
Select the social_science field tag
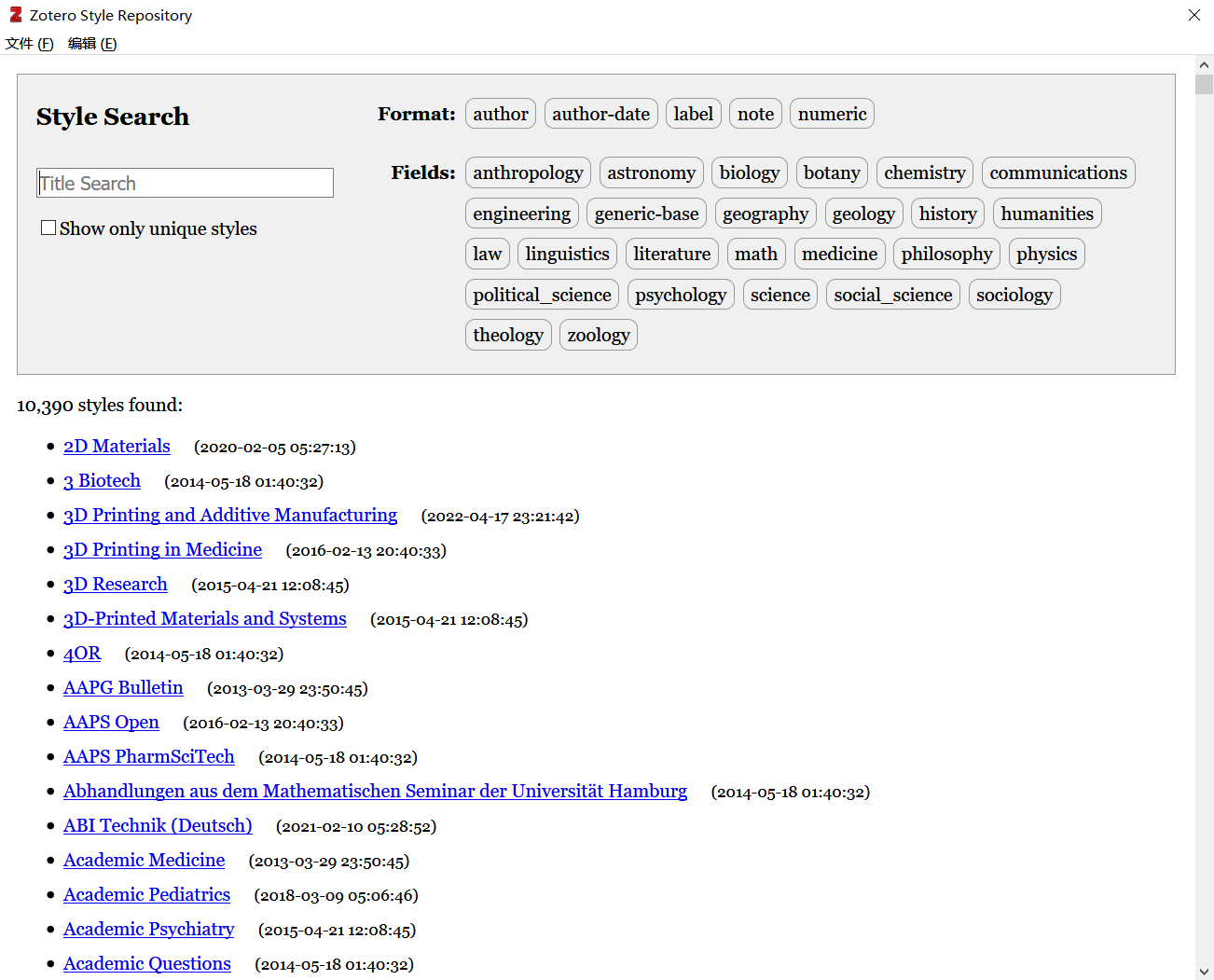click(893, 295)
